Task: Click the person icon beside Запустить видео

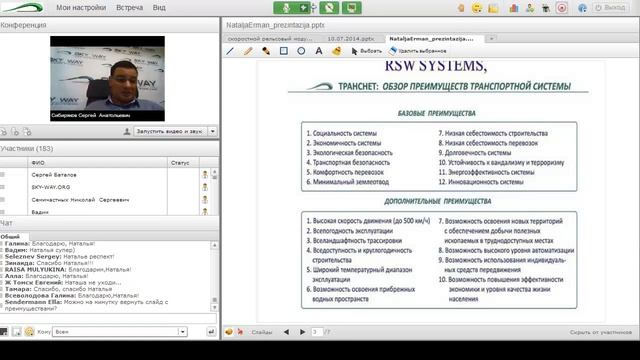Action: click(x=127, y=131)
